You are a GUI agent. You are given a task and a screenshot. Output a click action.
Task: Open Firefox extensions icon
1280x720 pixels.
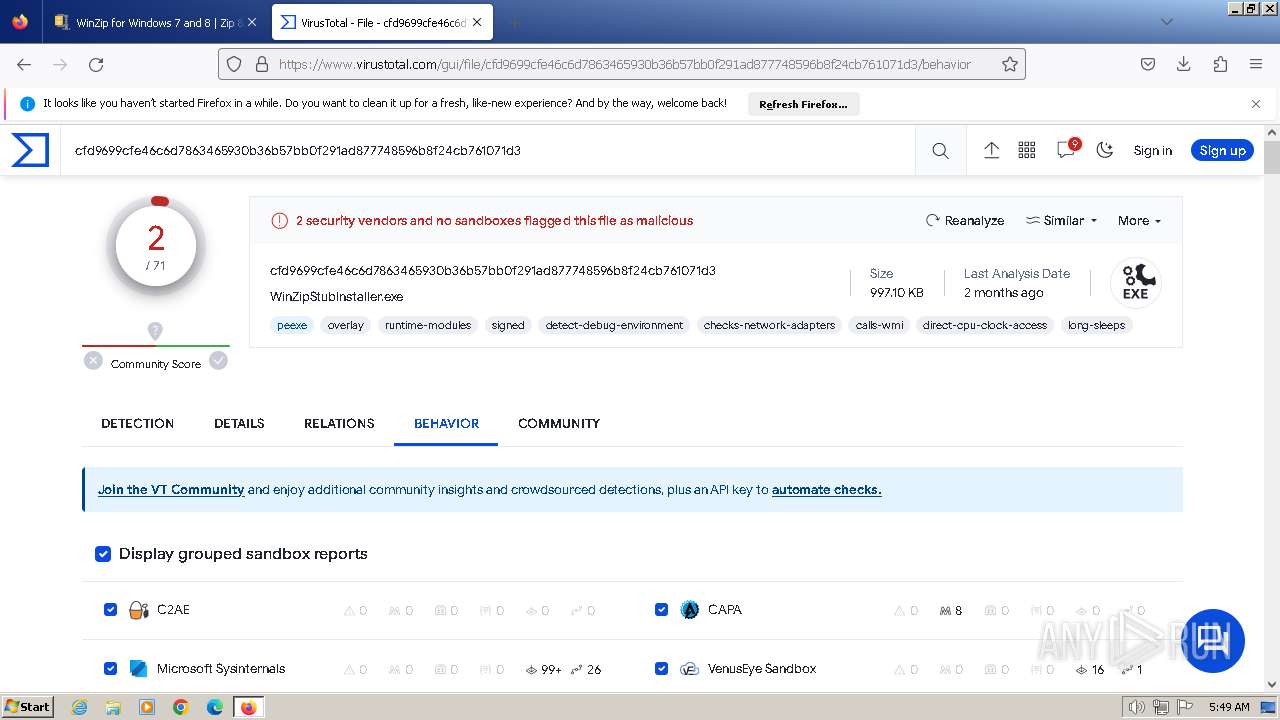click(1220, 64)
